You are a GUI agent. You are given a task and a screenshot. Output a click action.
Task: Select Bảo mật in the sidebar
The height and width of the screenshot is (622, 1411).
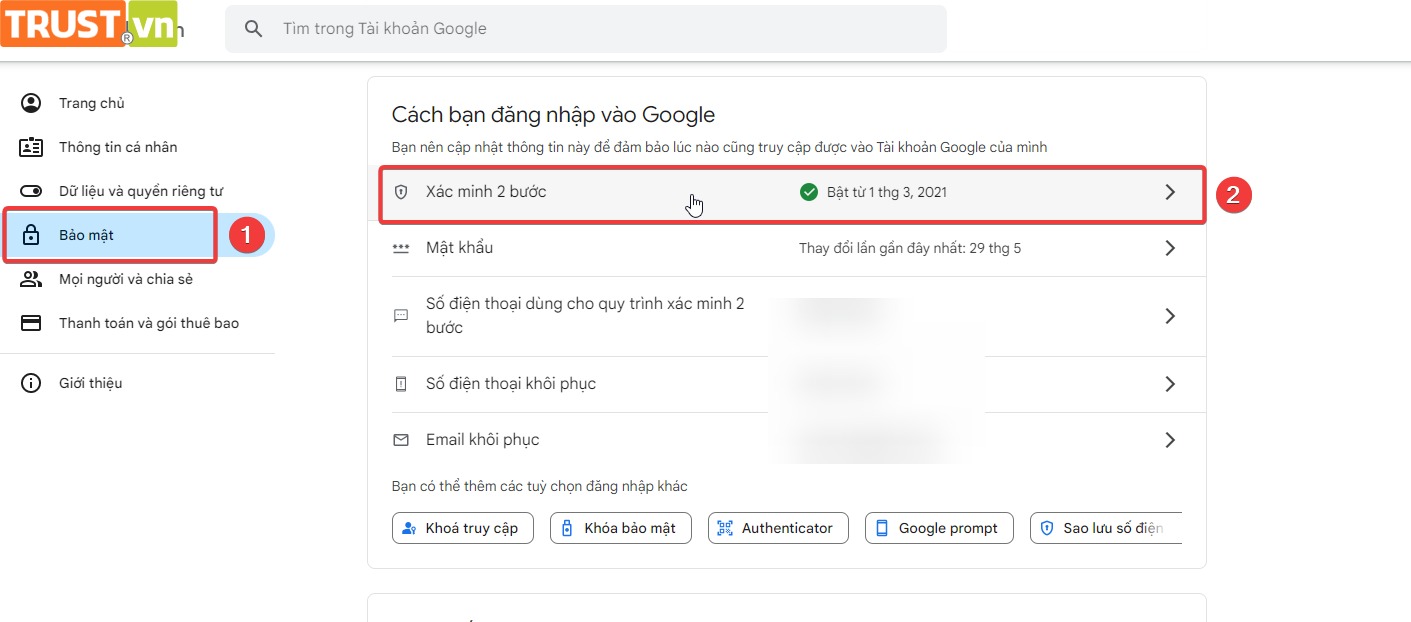(137, 235)
